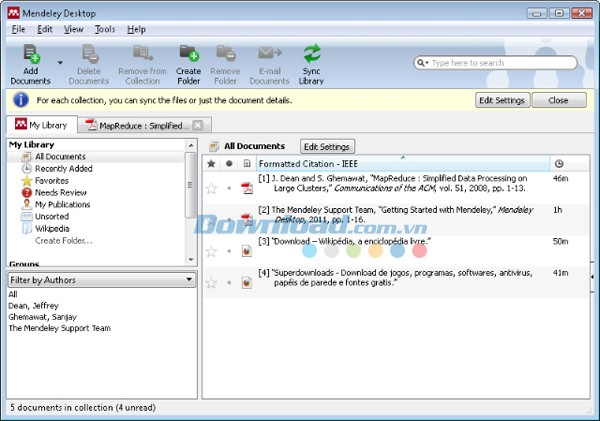Sort by the attachment file column header
600x421 pixels.
[x=247, y=164]
